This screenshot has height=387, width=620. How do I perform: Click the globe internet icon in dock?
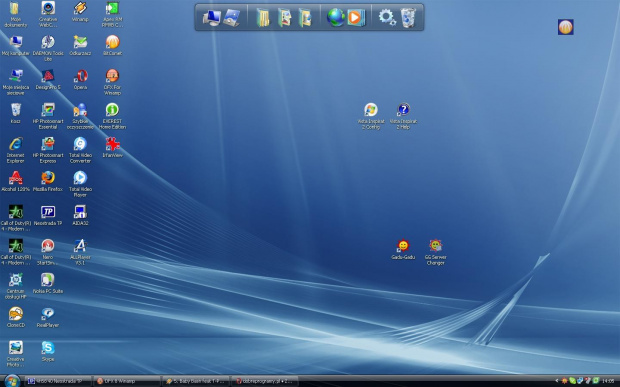point(336,18)
